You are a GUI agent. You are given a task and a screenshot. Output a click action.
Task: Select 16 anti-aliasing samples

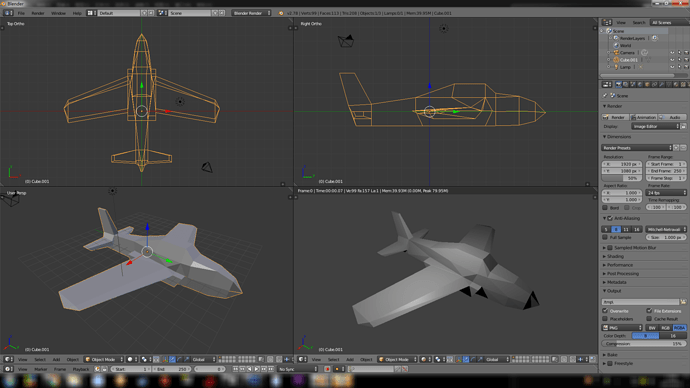click(636, 229)
